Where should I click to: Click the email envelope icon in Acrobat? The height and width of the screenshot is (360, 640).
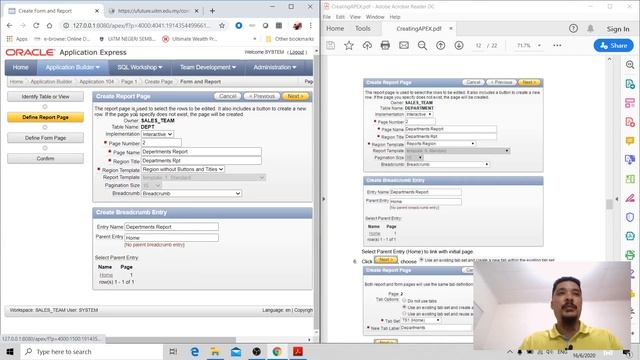tap(404, 45)
